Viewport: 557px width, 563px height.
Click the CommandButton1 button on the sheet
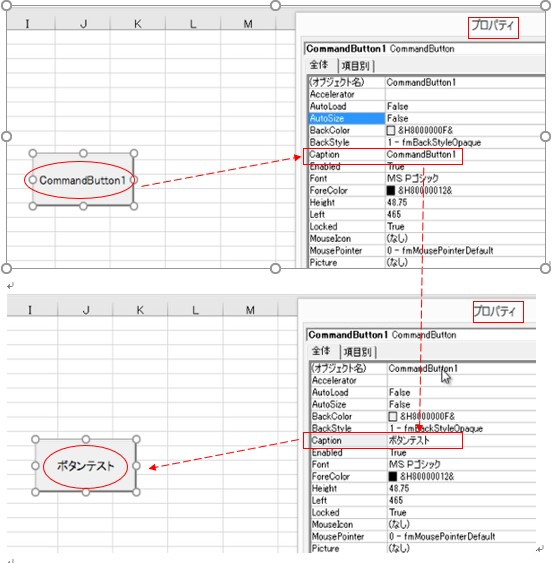pos(83,180)
